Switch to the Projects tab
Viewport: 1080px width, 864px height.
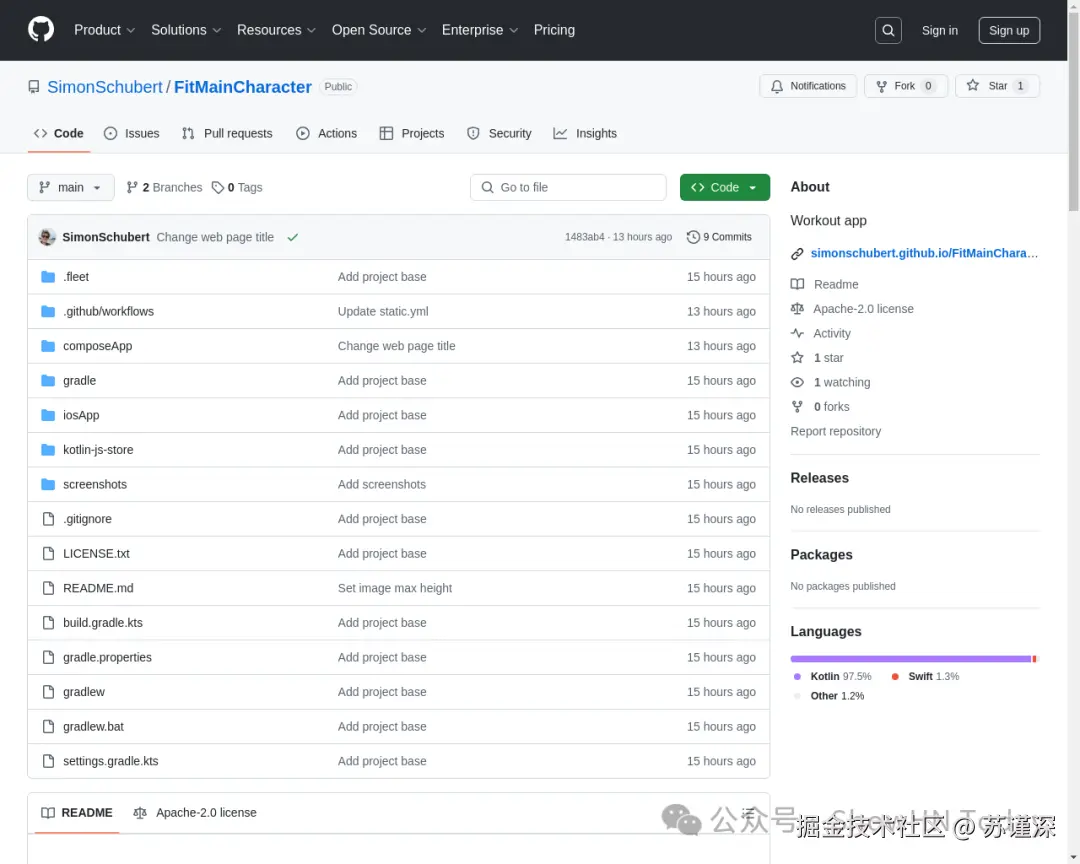point(412,134)
